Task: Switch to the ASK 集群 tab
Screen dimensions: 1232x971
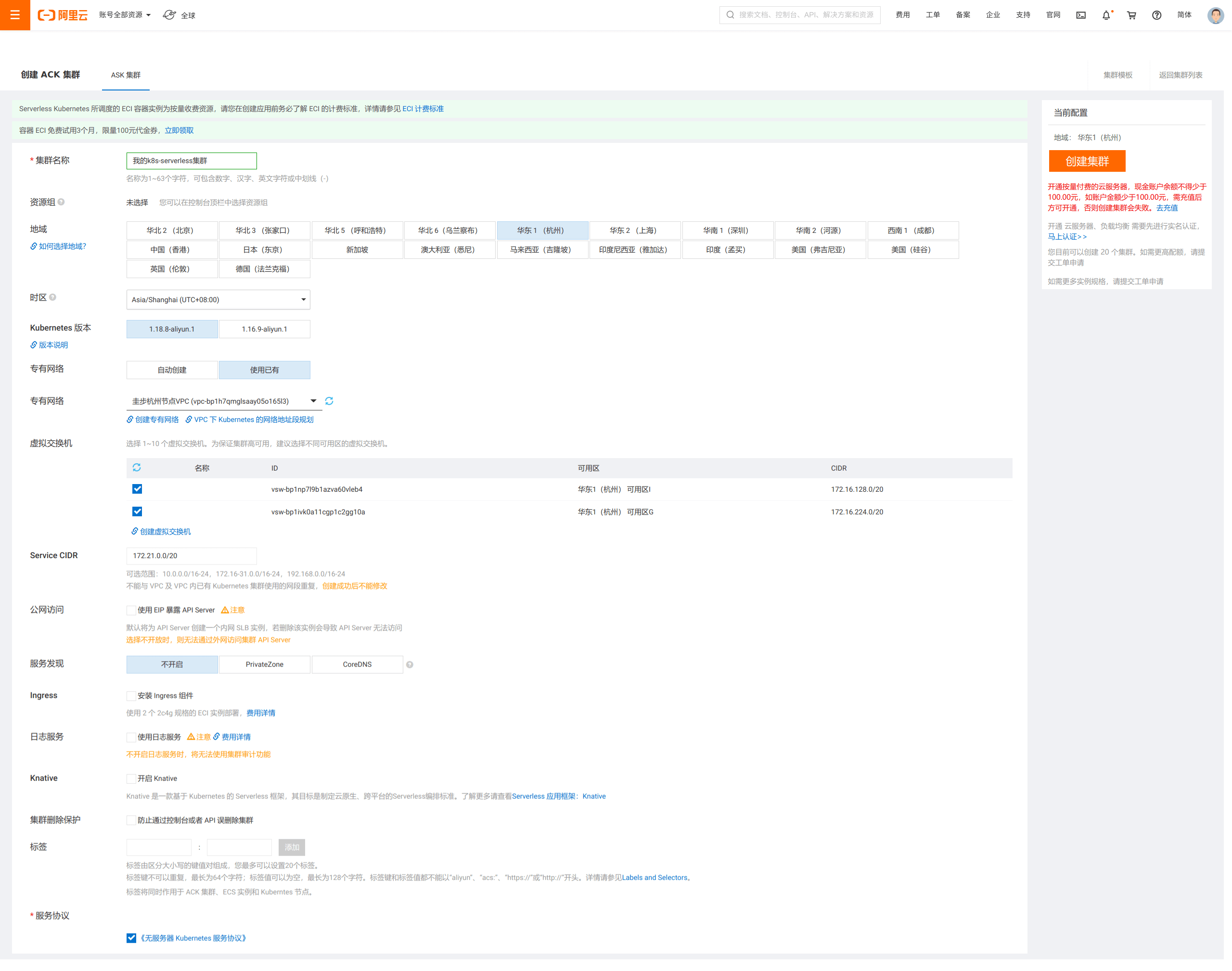Action: (x=126, y=75)
